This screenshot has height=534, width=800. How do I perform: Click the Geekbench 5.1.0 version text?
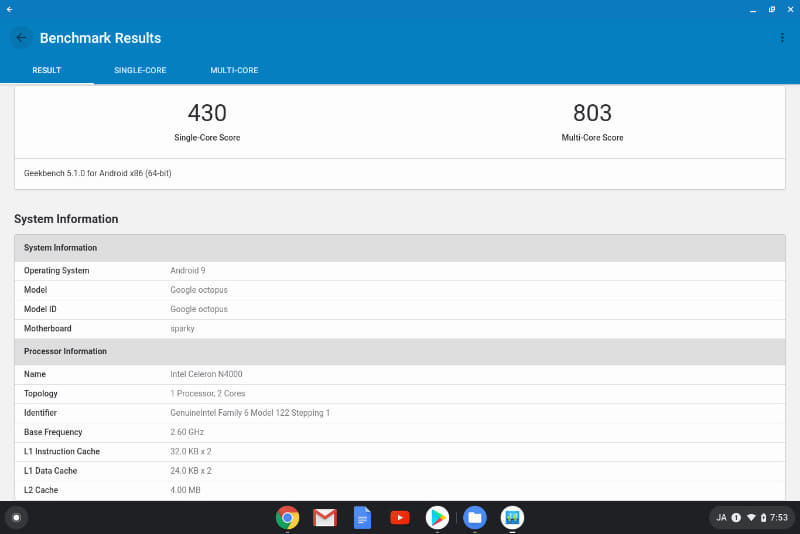[97, 173]
